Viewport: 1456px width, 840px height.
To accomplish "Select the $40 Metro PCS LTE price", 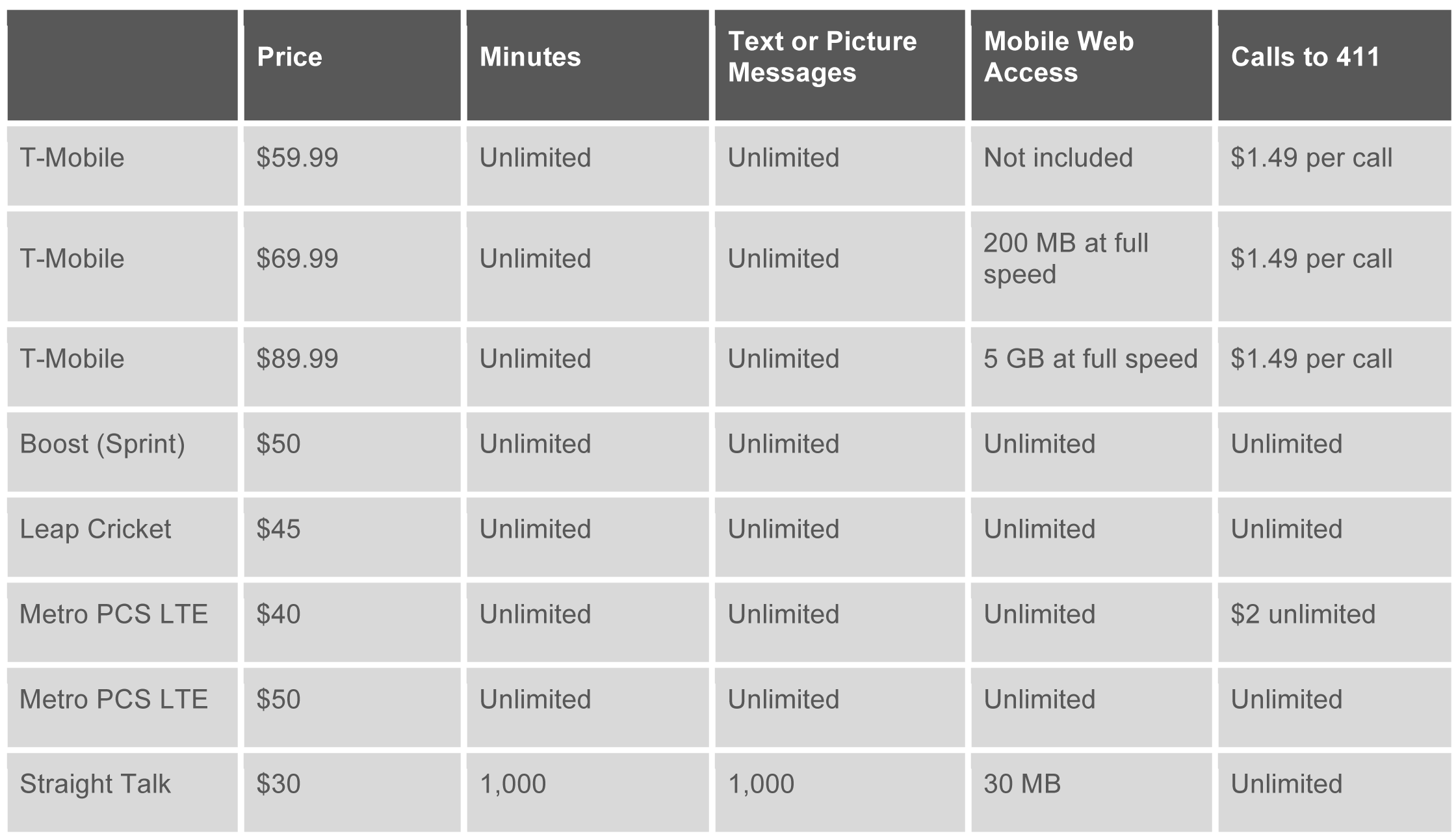I will (x=279, y=614).
